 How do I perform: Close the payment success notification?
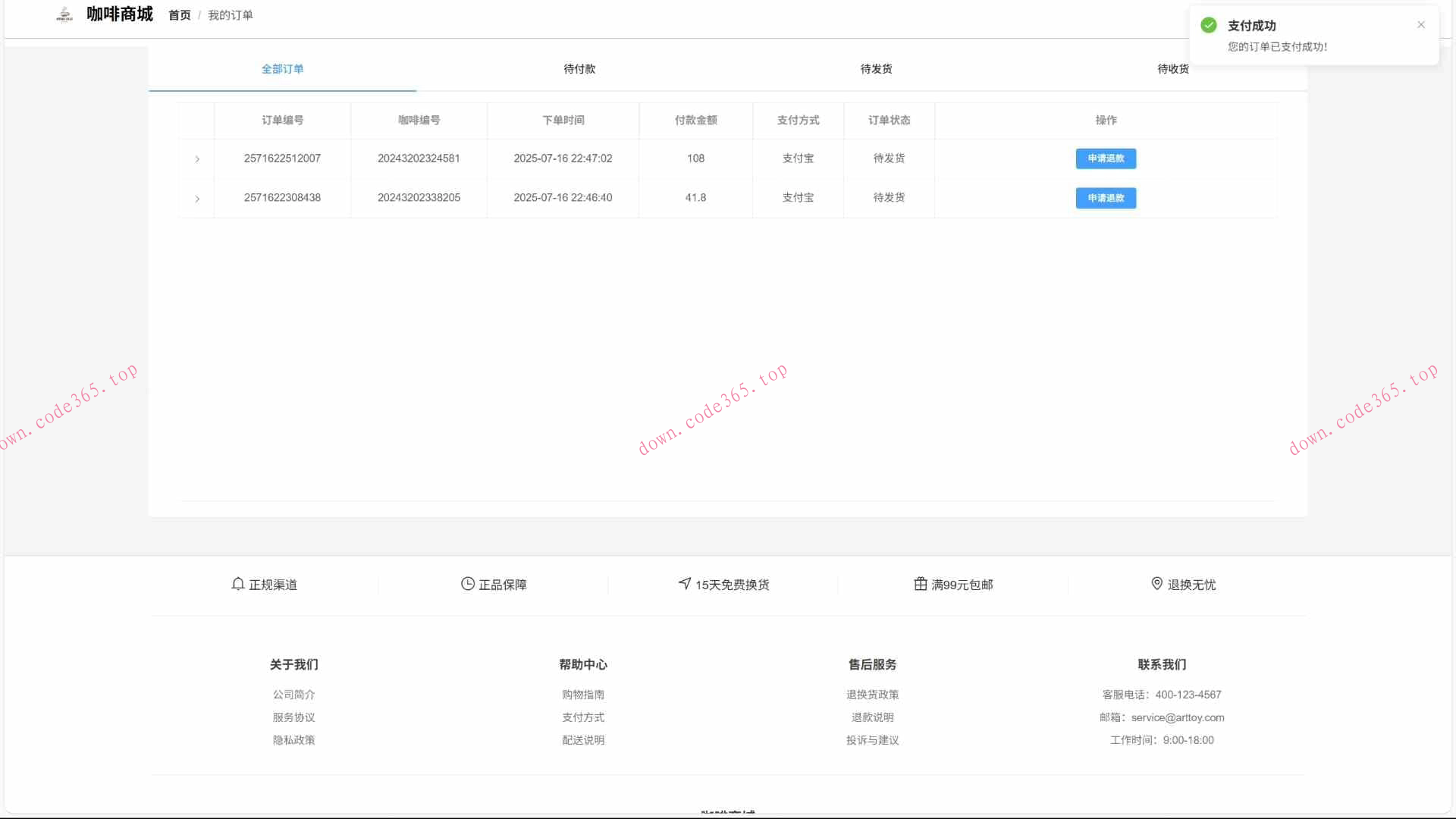click(x=1421, y=25)
